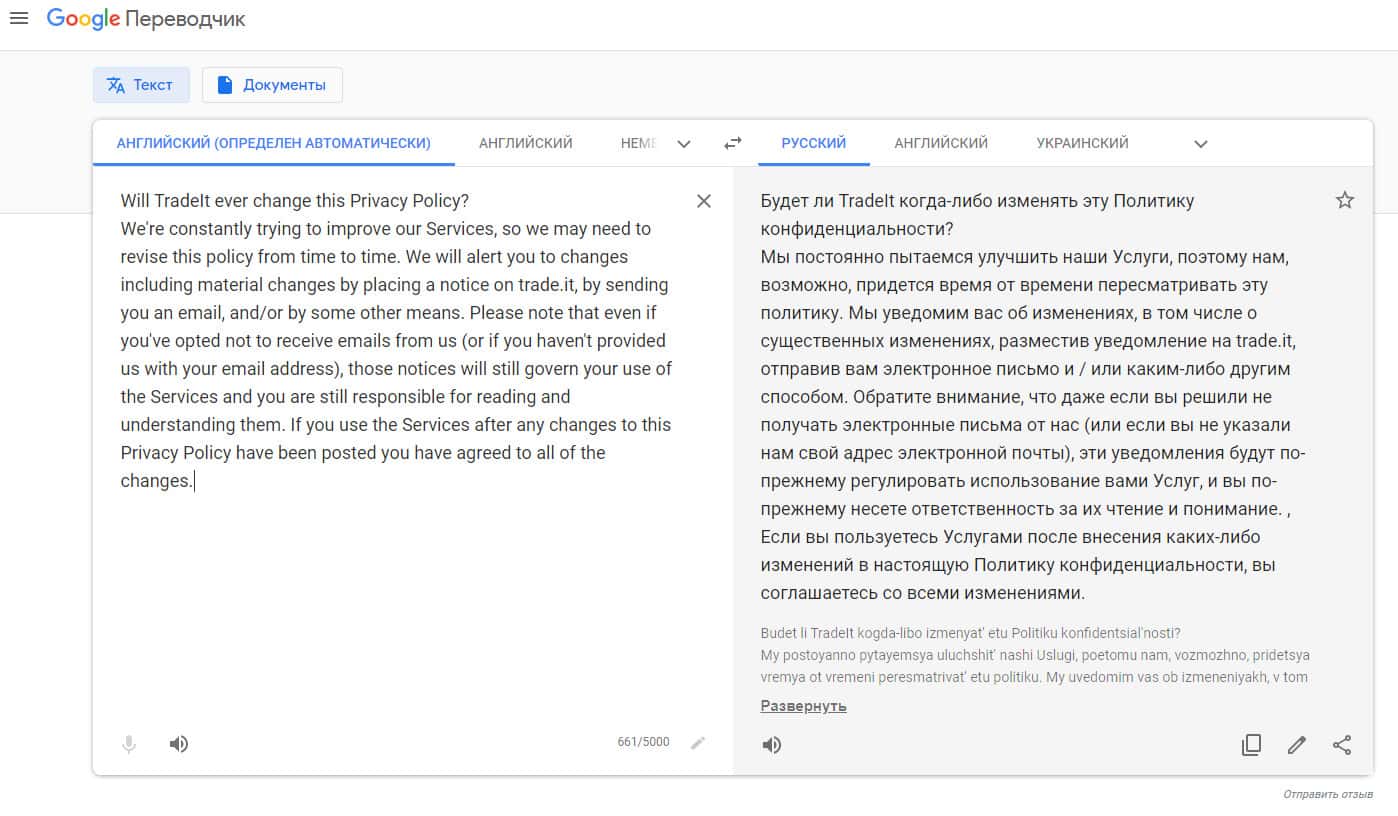Click the Отправить отзыв feedback link
Image resolution: width=1398 pixels, height=816 pixels.
click(x=1328, y=794)
